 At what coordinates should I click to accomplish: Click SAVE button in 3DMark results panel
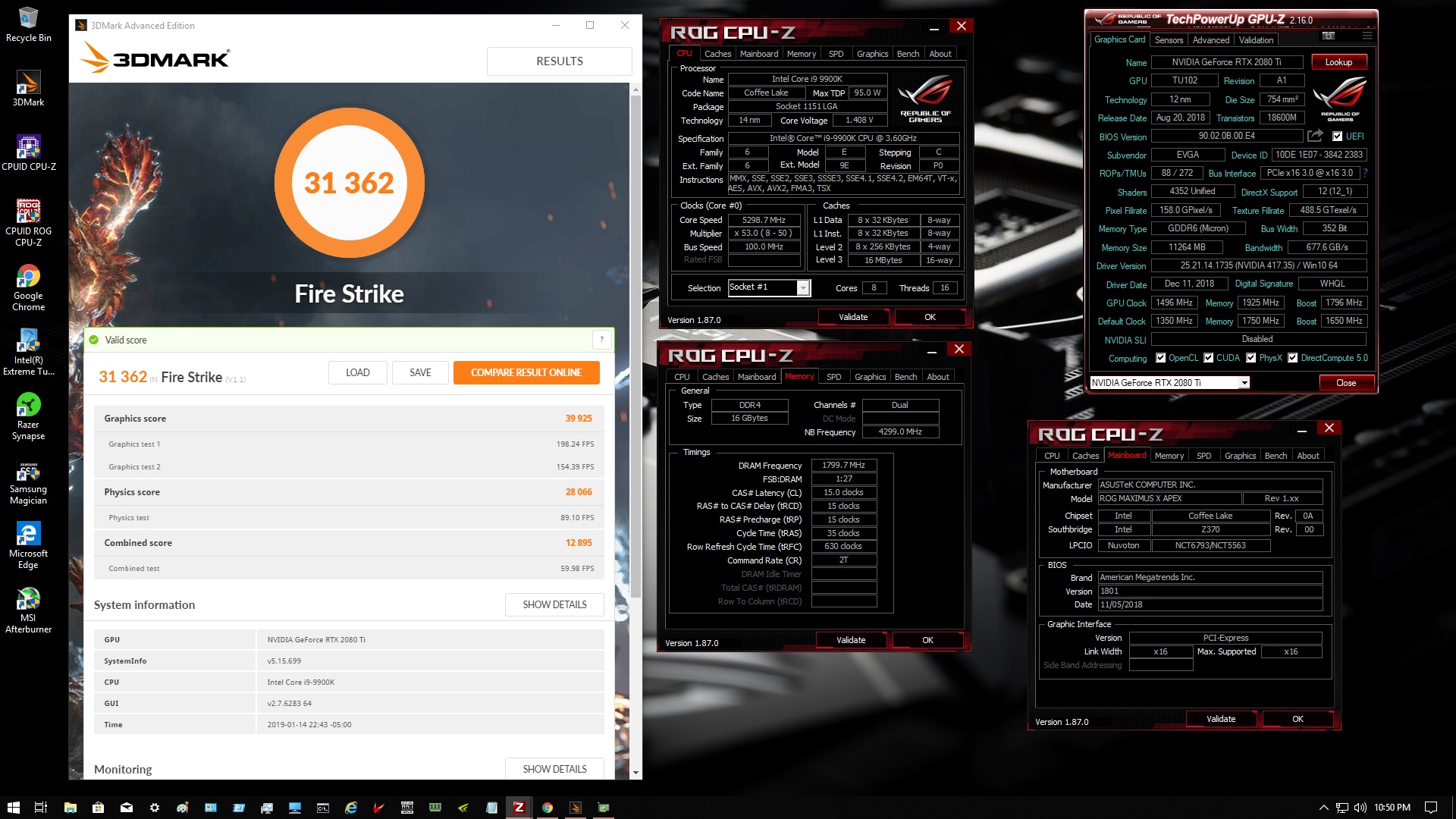point(420,372)
